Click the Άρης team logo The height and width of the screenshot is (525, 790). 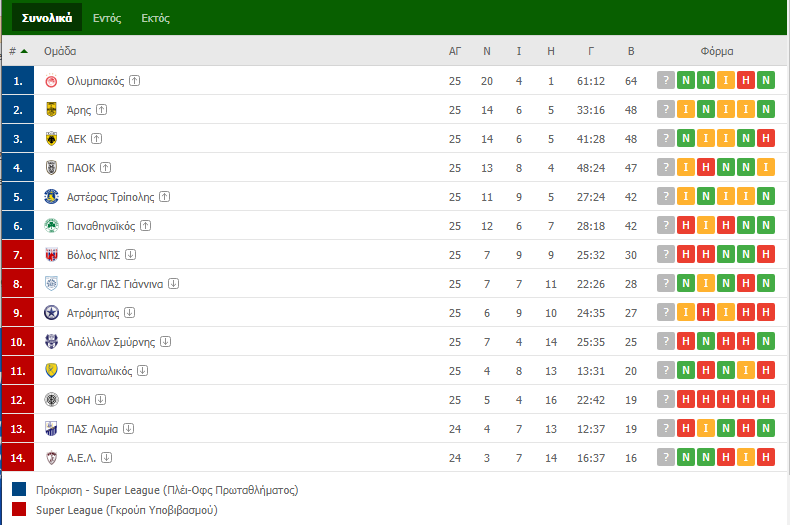51,109
